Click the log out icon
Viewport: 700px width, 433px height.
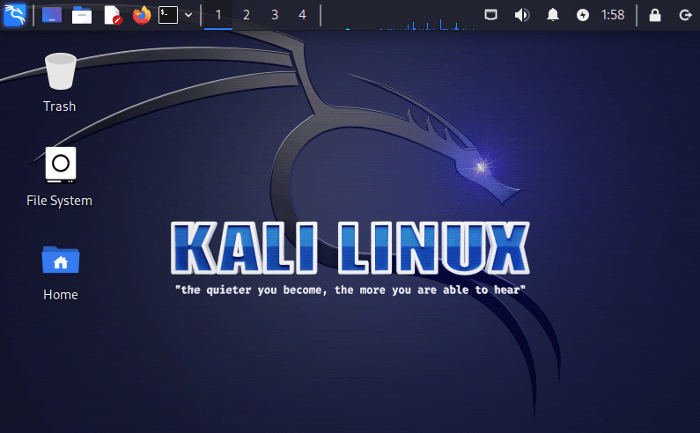[x=685, y=15]
